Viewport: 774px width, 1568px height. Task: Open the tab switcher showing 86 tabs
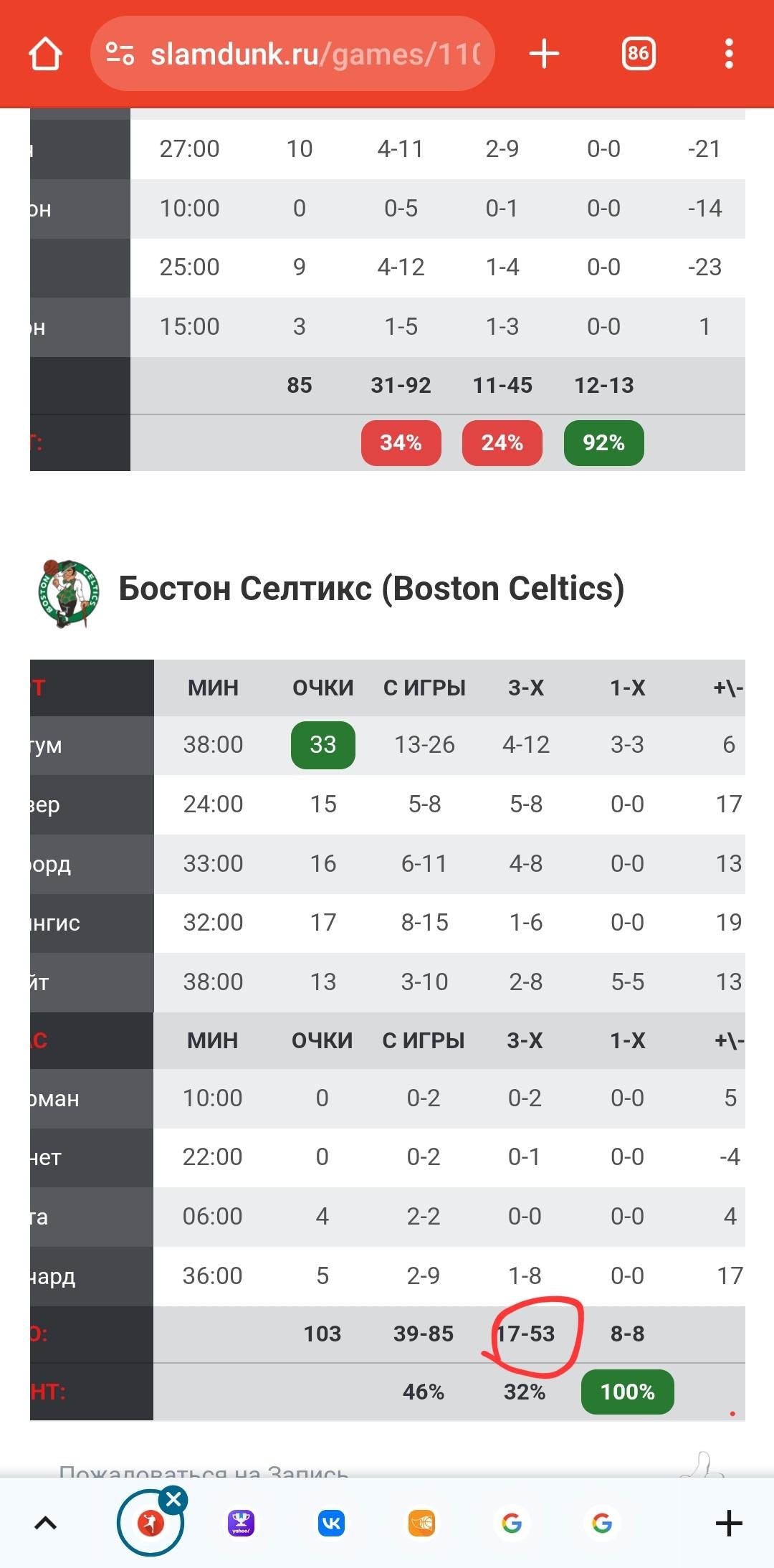click(x=638, y=54)
